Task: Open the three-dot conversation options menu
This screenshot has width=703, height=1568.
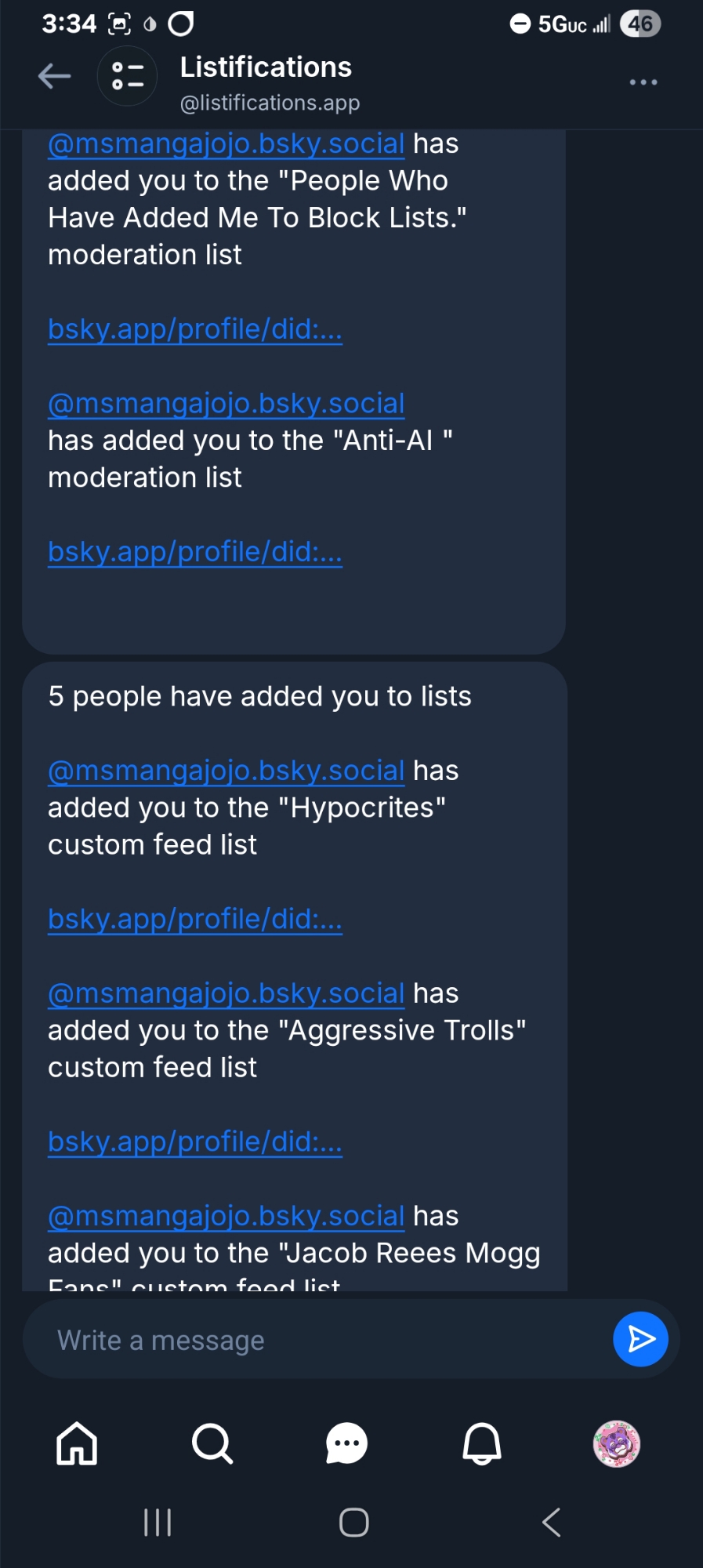Action: [x=643, y=82]
